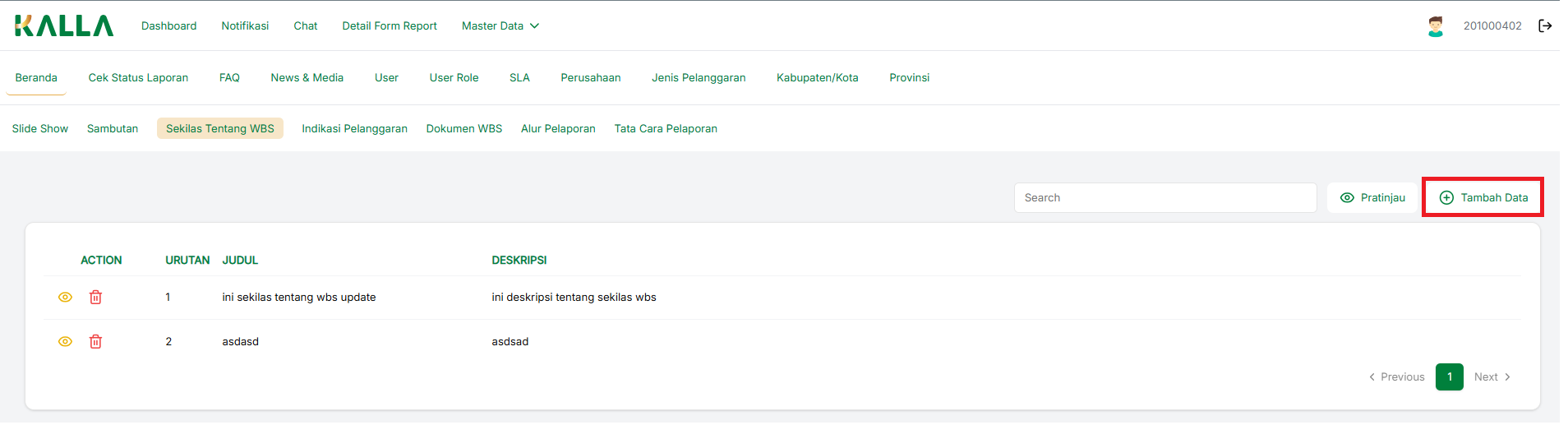Open Jenis Pelanggaran menu item
Image resolution: width=1568 pixels, height=425 pixels.
click(699, 77)
